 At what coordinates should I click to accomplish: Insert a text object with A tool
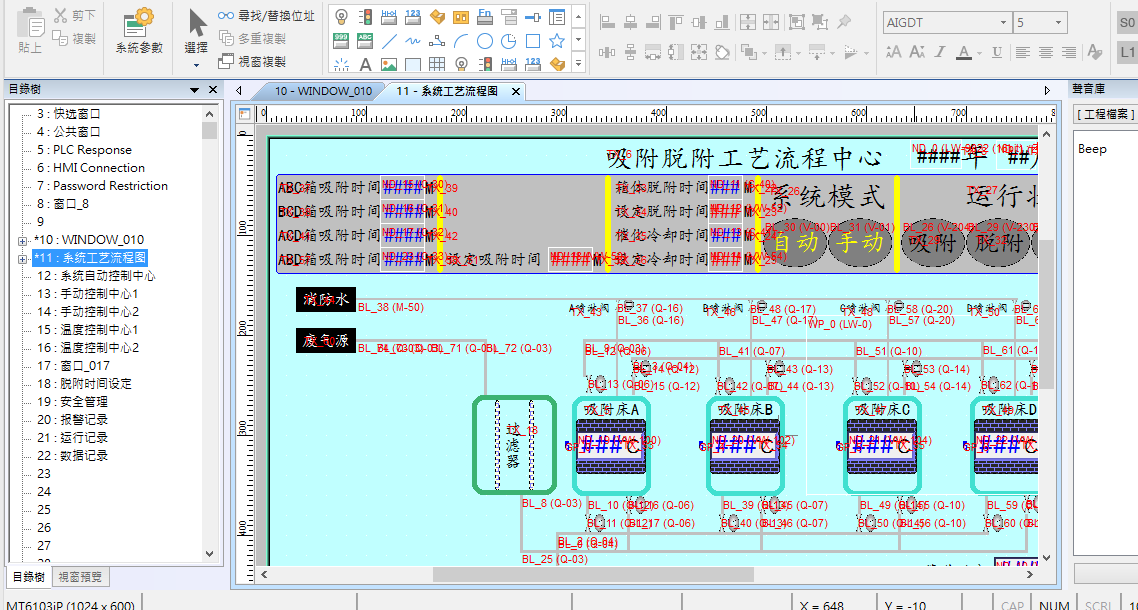[365, 65]
